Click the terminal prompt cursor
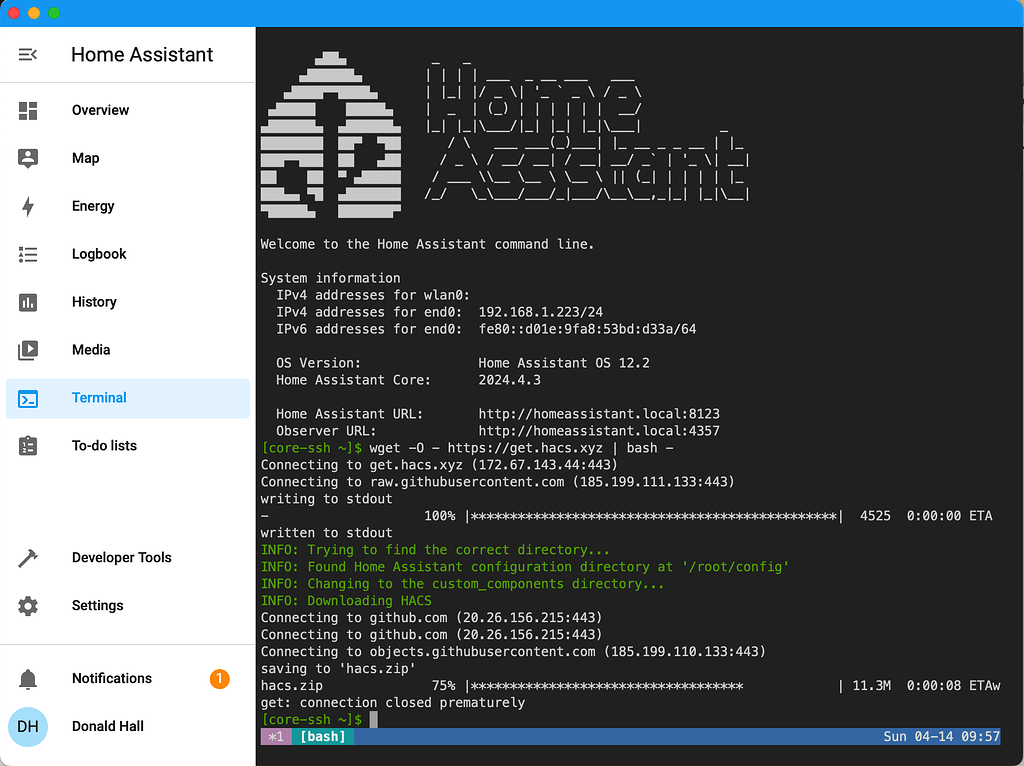This screenshot has width=1024, height=766. [374, 720]
